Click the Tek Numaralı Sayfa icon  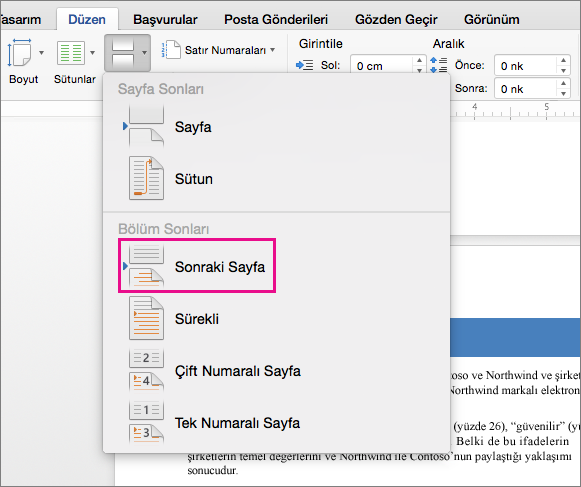[146, 422]
